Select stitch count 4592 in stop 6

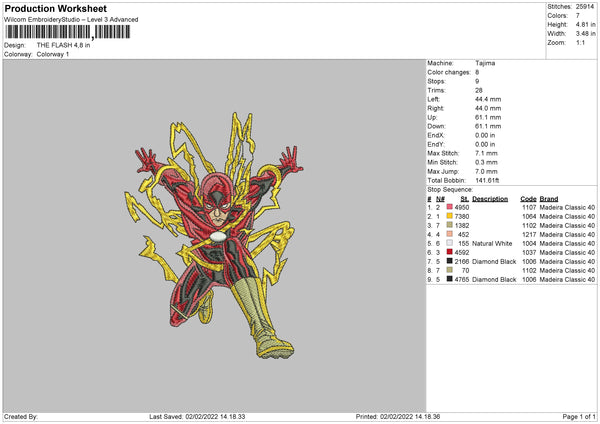coord(462,253)
